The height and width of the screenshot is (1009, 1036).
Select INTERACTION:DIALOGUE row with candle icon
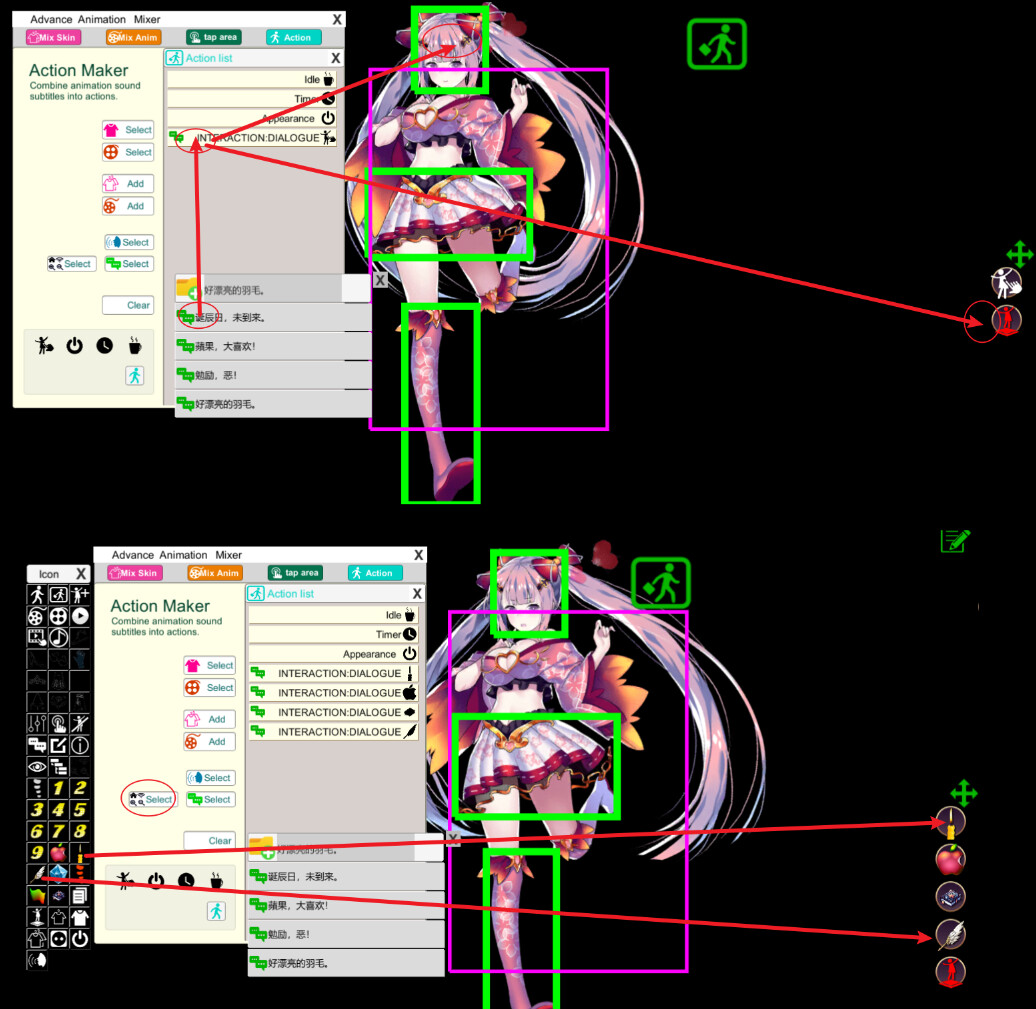[333, 673]
